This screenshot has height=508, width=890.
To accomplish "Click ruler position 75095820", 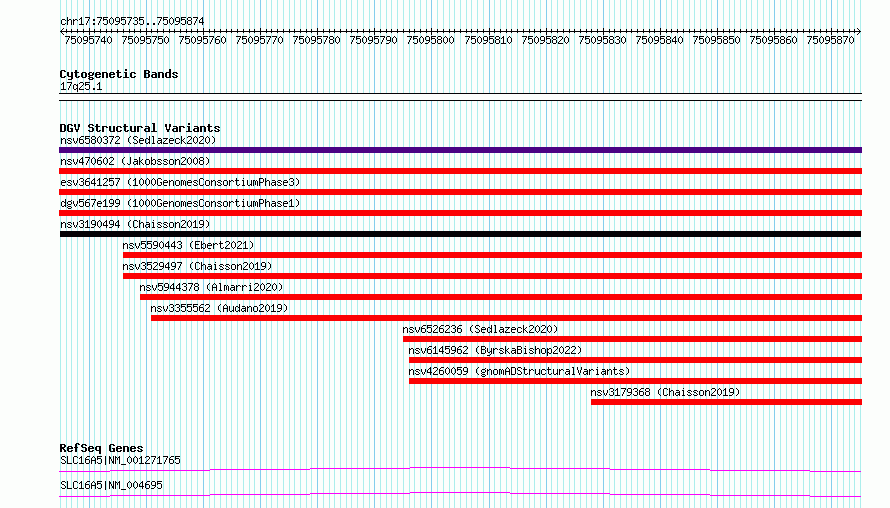I will tap(545, 40).
